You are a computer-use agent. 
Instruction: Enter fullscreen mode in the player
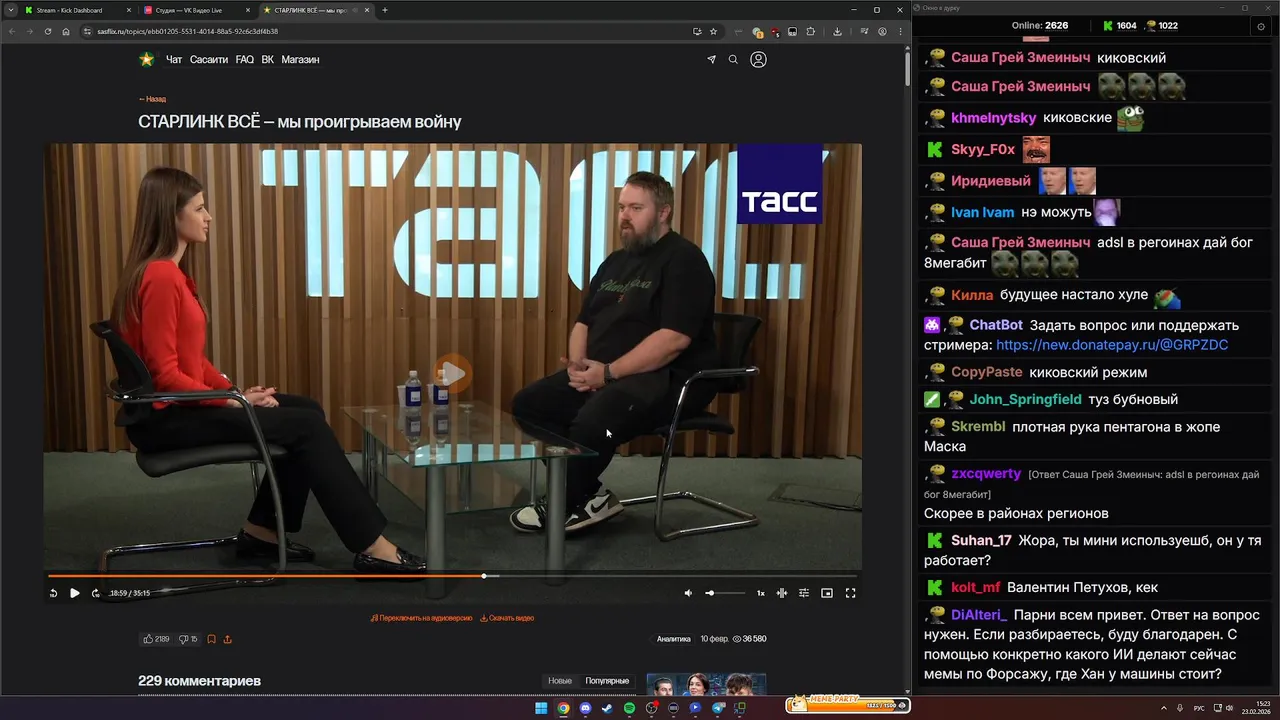(850, 593)
